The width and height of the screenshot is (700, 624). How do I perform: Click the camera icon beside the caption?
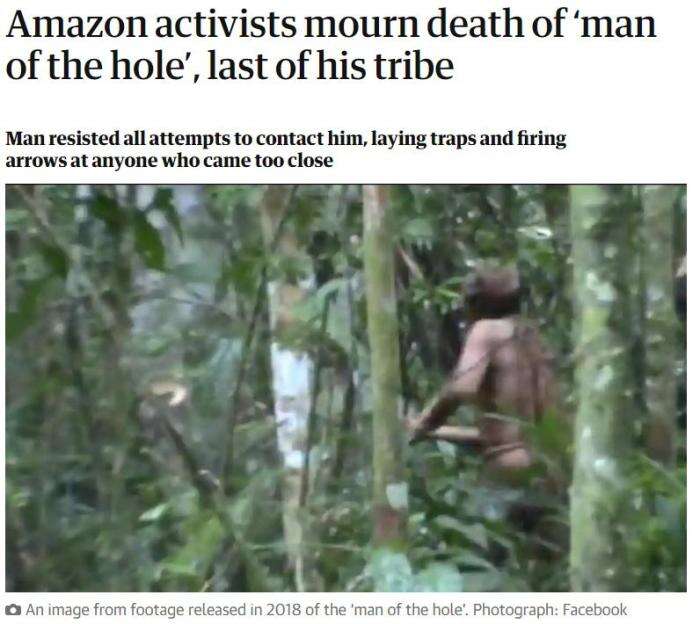(13, 610)
